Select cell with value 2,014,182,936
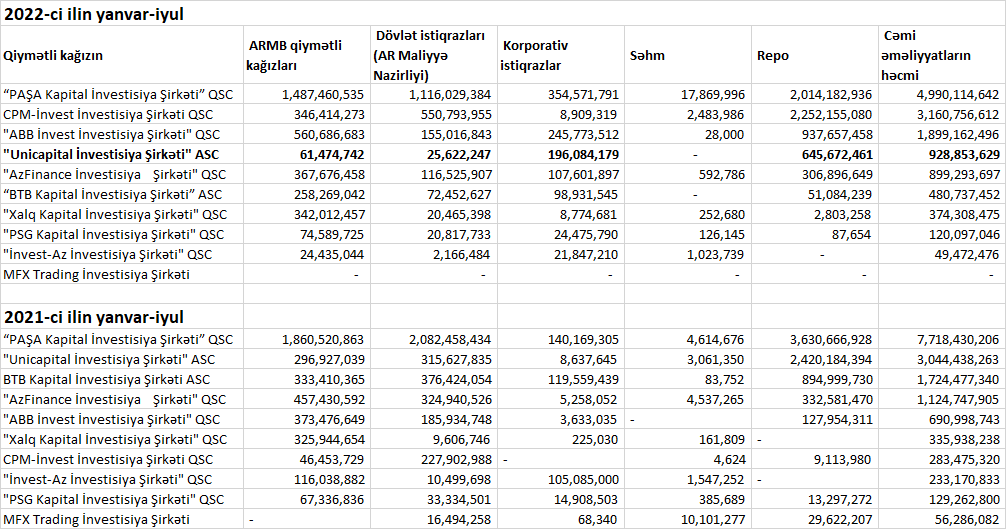1006x529 pixels. [815, 94]
